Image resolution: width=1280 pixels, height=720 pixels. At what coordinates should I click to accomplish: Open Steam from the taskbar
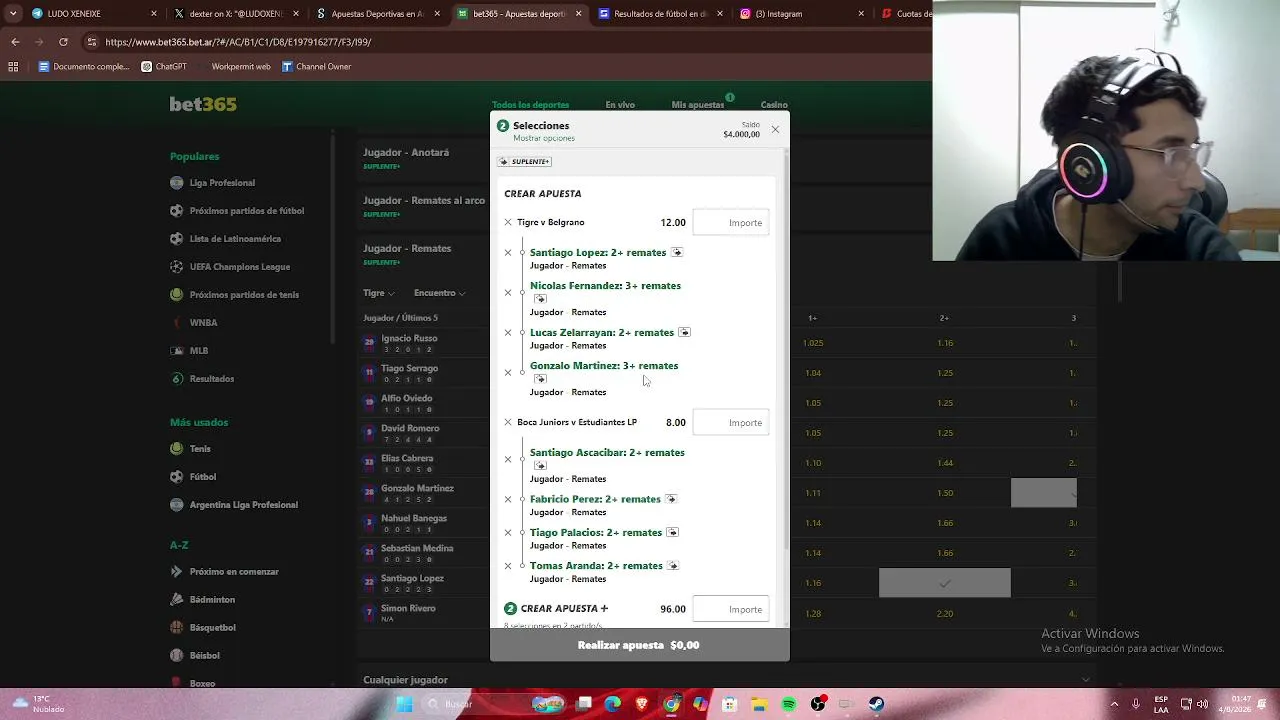pos(877,704)
